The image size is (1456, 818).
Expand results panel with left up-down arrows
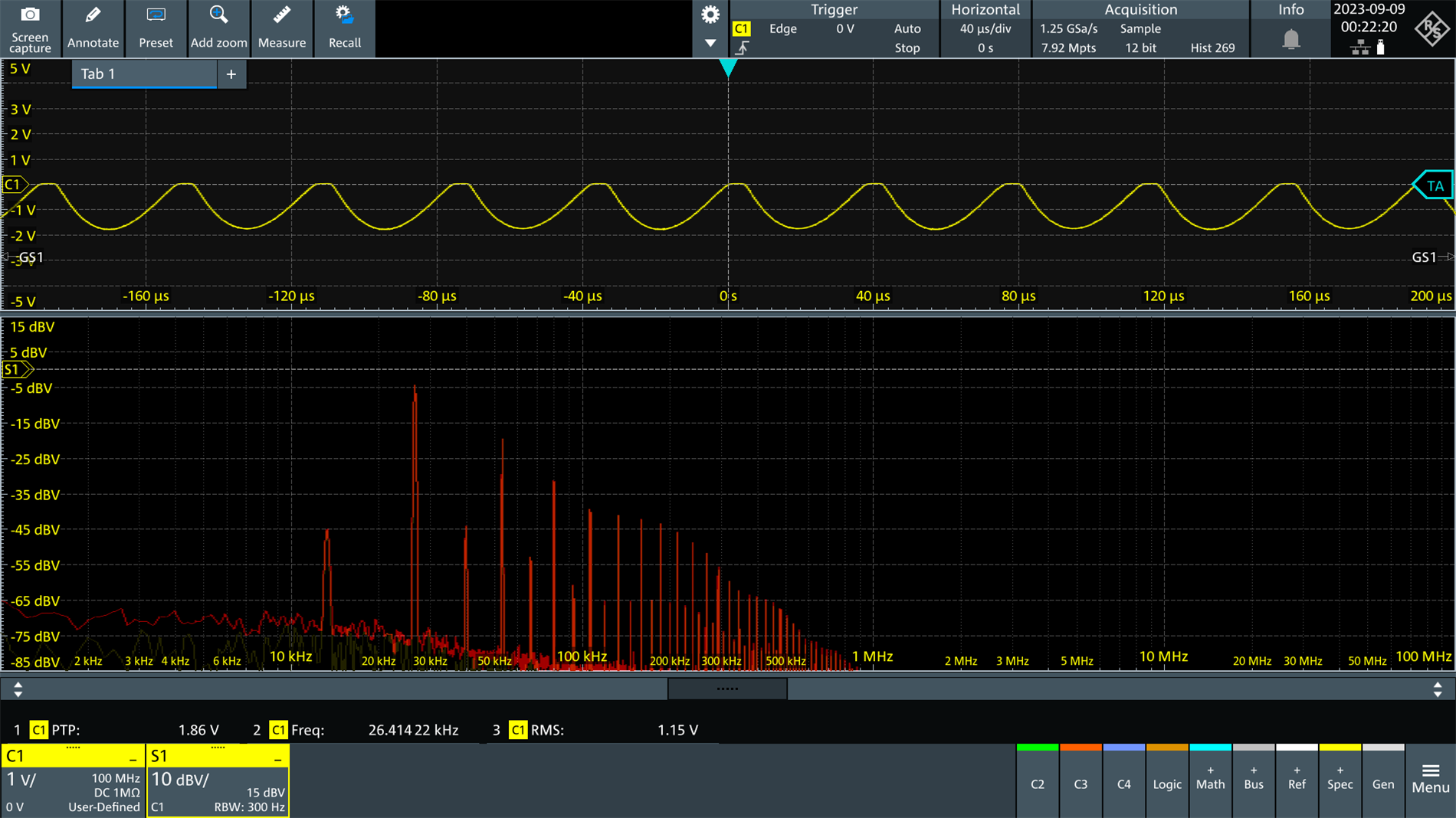[x=18, y=689]
